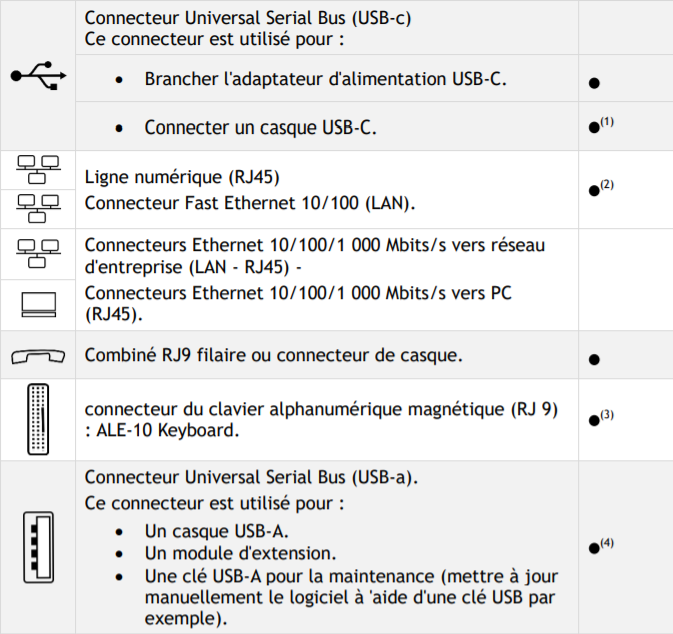The width and height of the screenshot is (673, 634).
Task: Click the telephone handset icon
Action: click(x=38, y=356)
